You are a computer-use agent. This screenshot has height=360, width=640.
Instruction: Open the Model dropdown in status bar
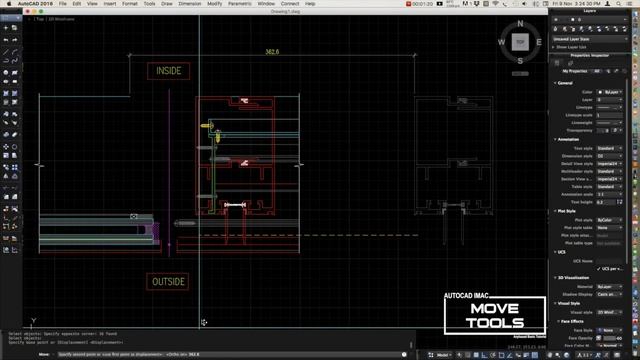tap(443, 355)
